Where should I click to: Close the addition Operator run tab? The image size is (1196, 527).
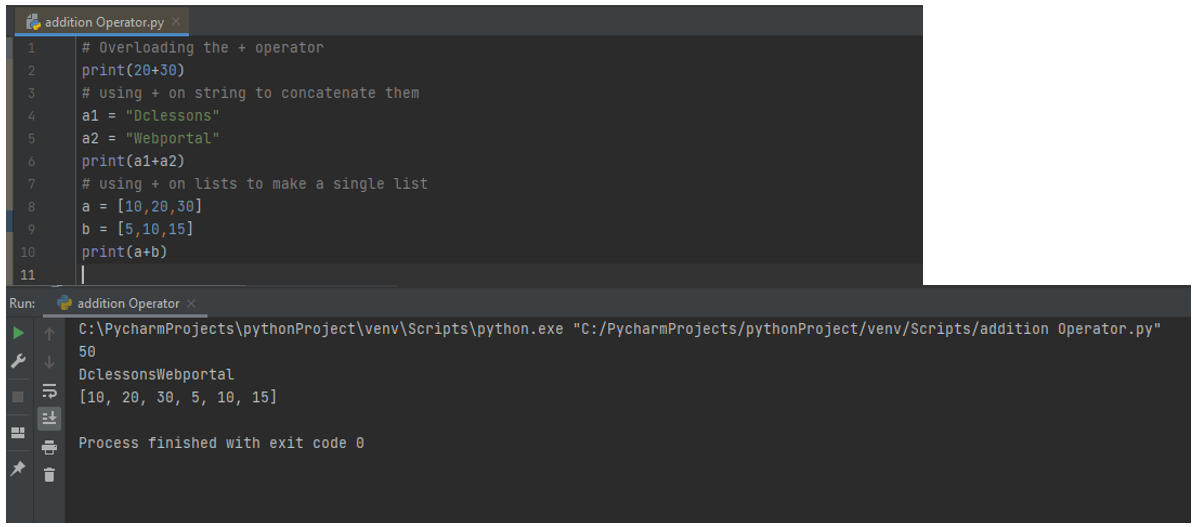(191, 304)
